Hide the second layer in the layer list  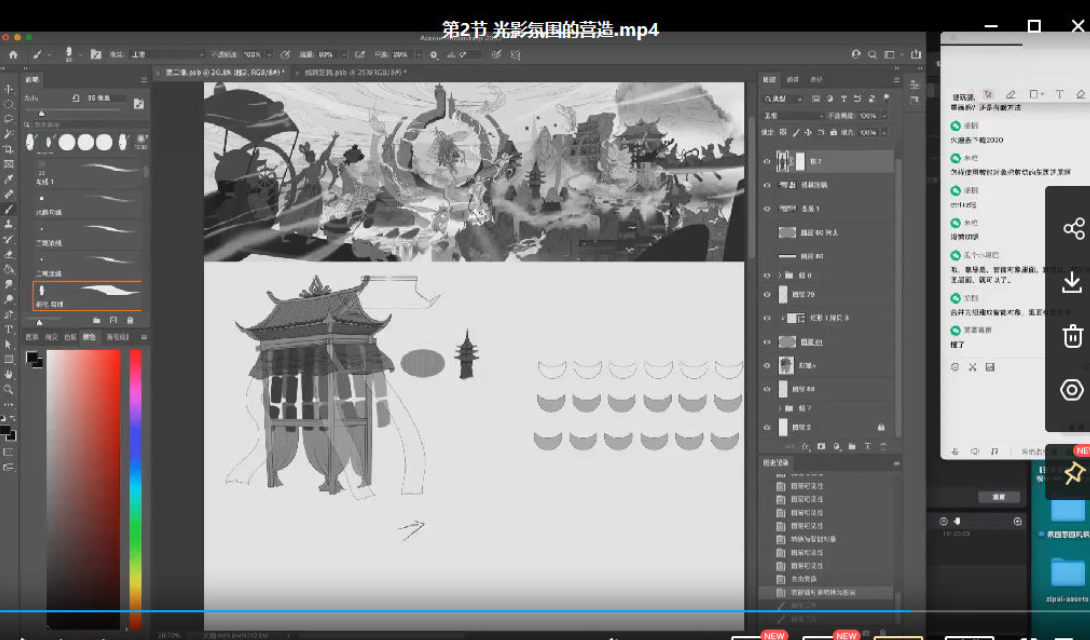click(x=767, y=186)
